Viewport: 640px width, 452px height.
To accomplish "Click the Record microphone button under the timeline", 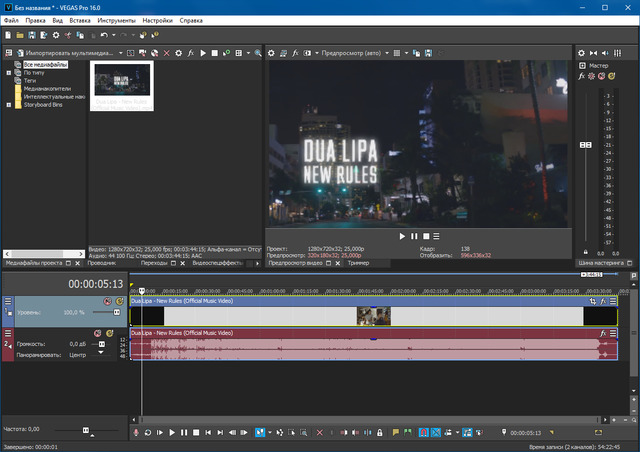I will tap(135, 432).
